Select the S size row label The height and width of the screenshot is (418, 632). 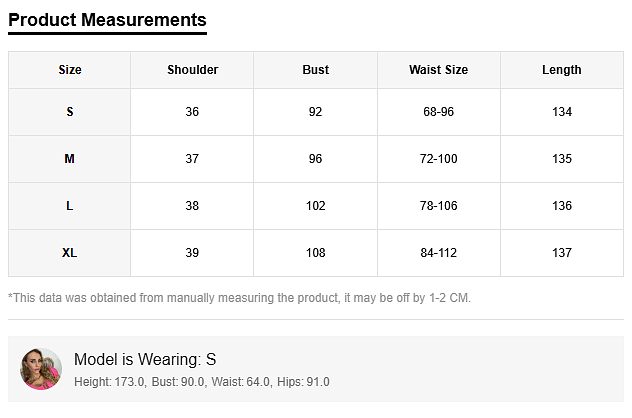(x=70, y=112)
